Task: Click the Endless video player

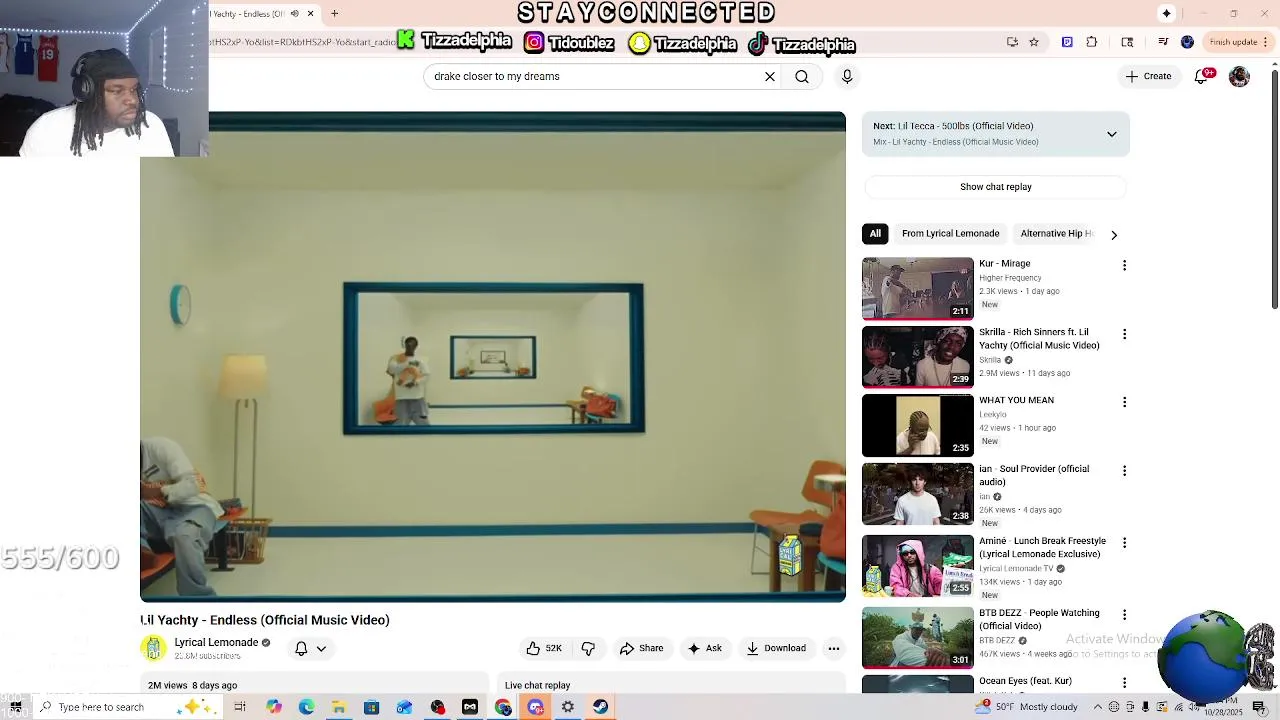Action: pyautogui.click(x=493, y=357)
